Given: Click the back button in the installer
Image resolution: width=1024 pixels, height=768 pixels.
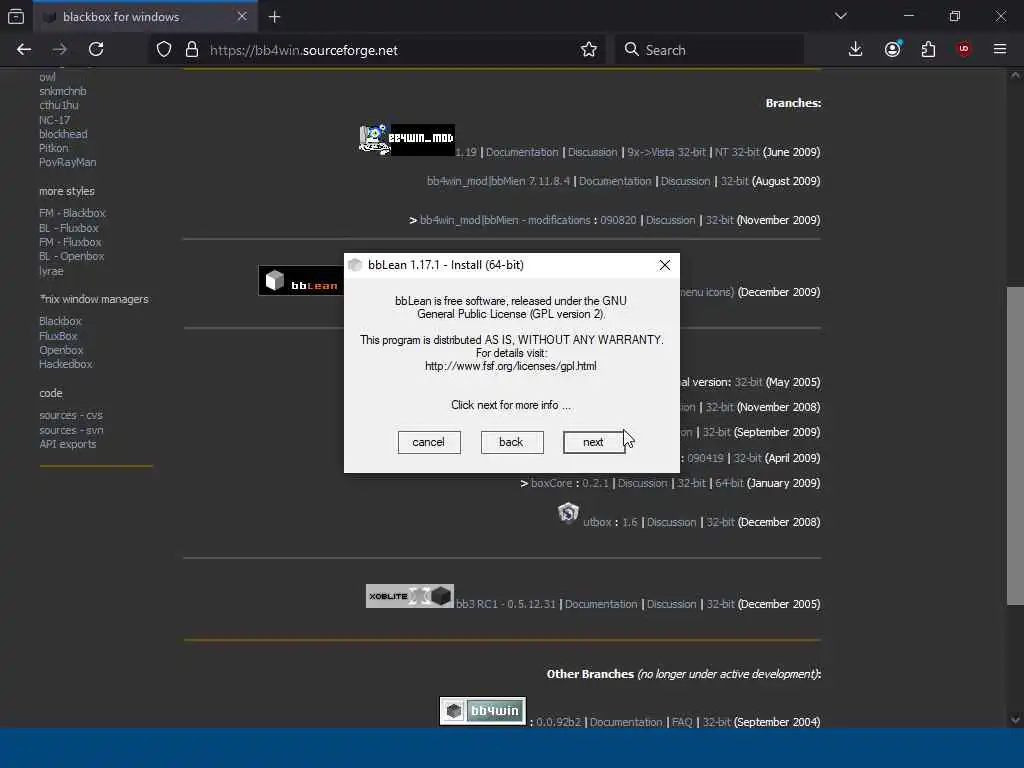Looking at the screenshot, I should (511, 442).
